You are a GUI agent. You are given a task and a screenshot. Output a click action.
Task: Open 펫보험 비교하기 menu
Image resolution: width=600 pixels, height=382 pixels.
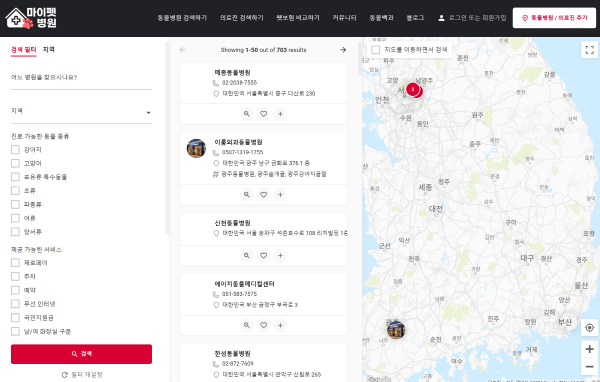298,18
